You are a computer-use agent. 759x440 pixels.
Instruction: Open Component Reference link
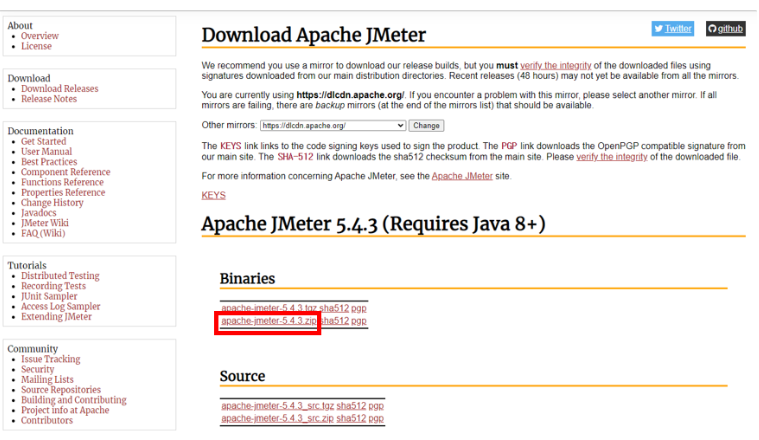pos(66,172)
